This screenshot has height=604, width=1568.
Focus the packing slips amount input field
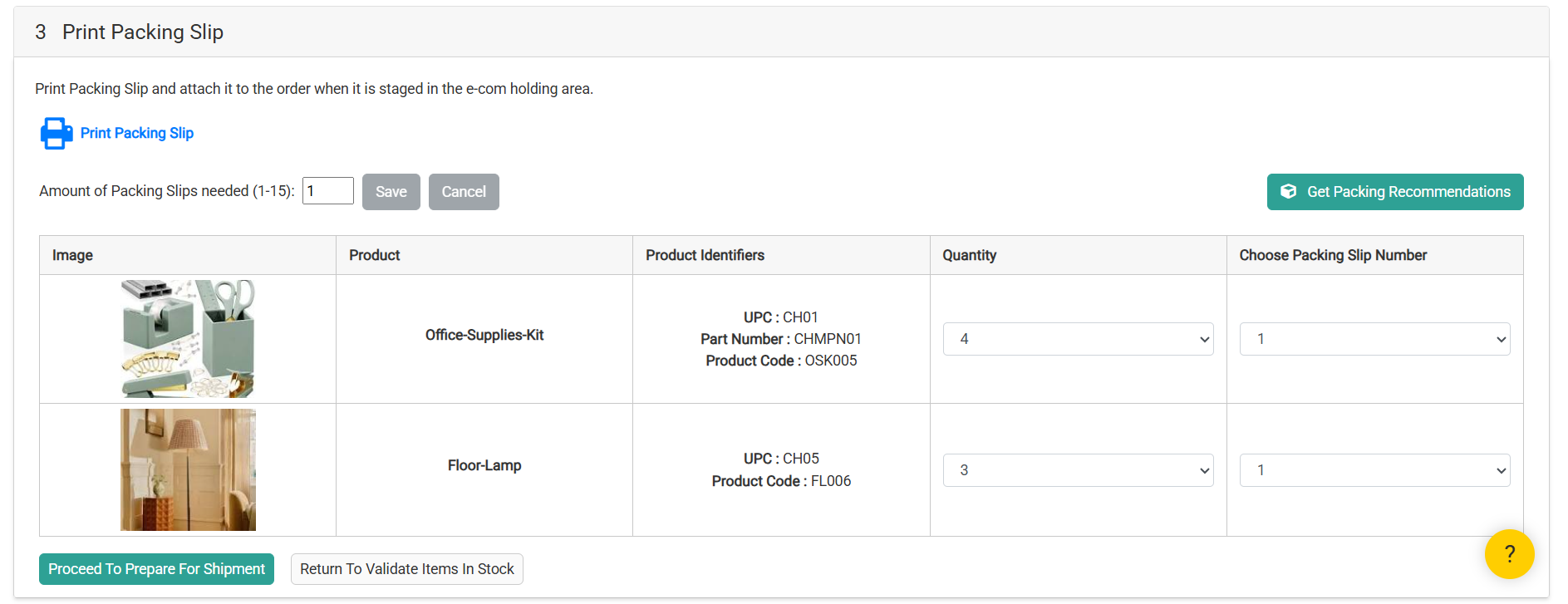(327, 191)
